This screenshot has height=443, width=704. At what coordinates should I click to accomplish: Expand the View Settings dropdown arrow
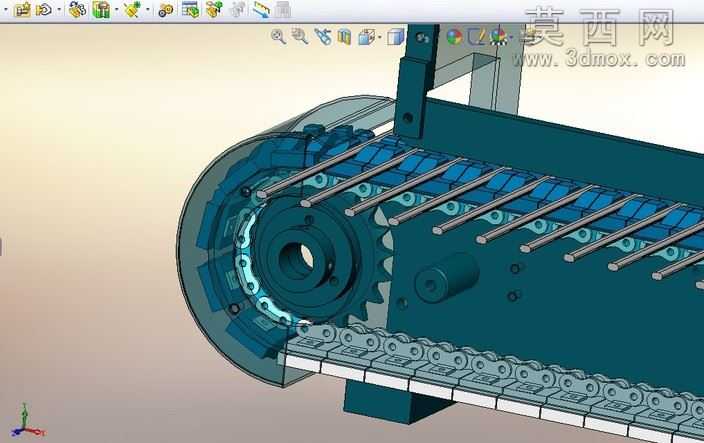click(x=512, y=37)
